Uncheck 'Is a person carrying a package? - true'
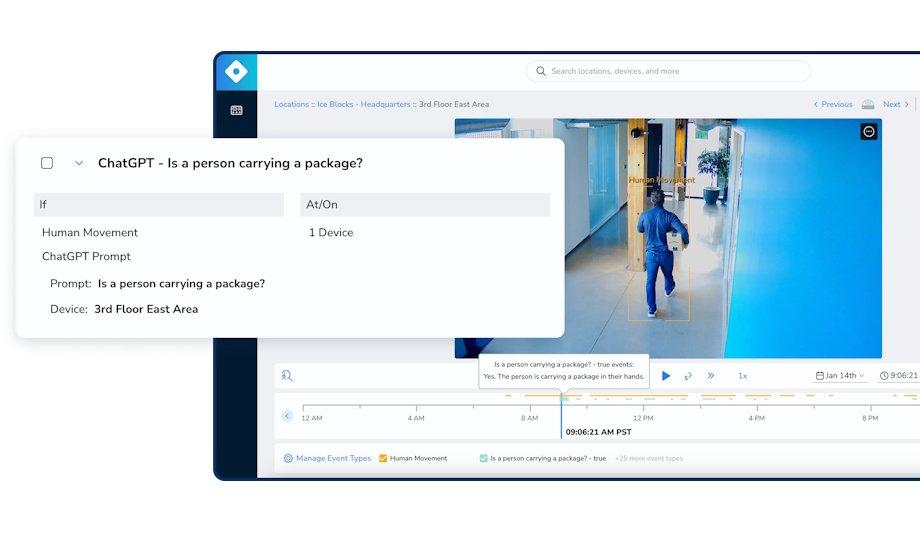Image resolution: width=920 pixels, height=533 pixels. coord(483,458)
